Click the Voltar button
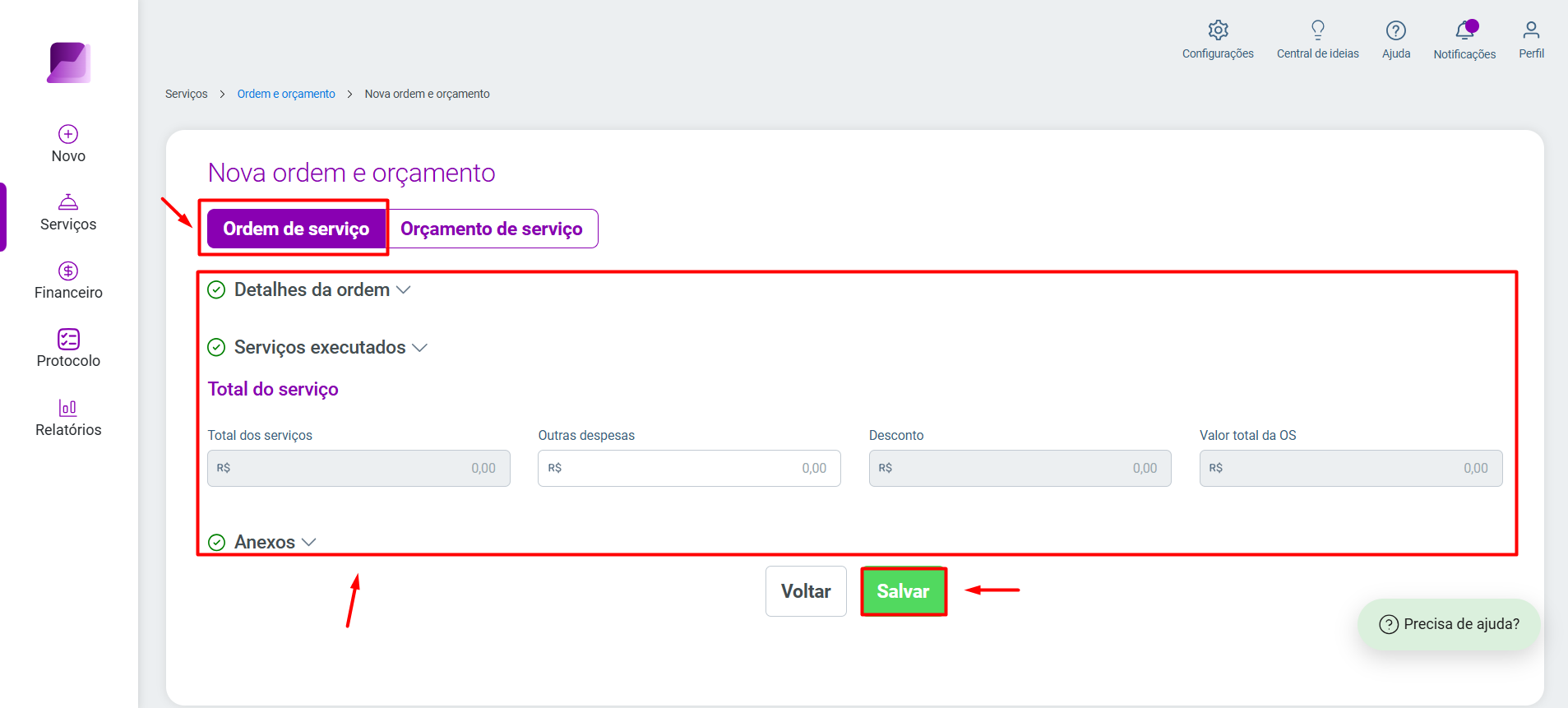Screen dimensions: 1568x708 [x=806, y=591]
